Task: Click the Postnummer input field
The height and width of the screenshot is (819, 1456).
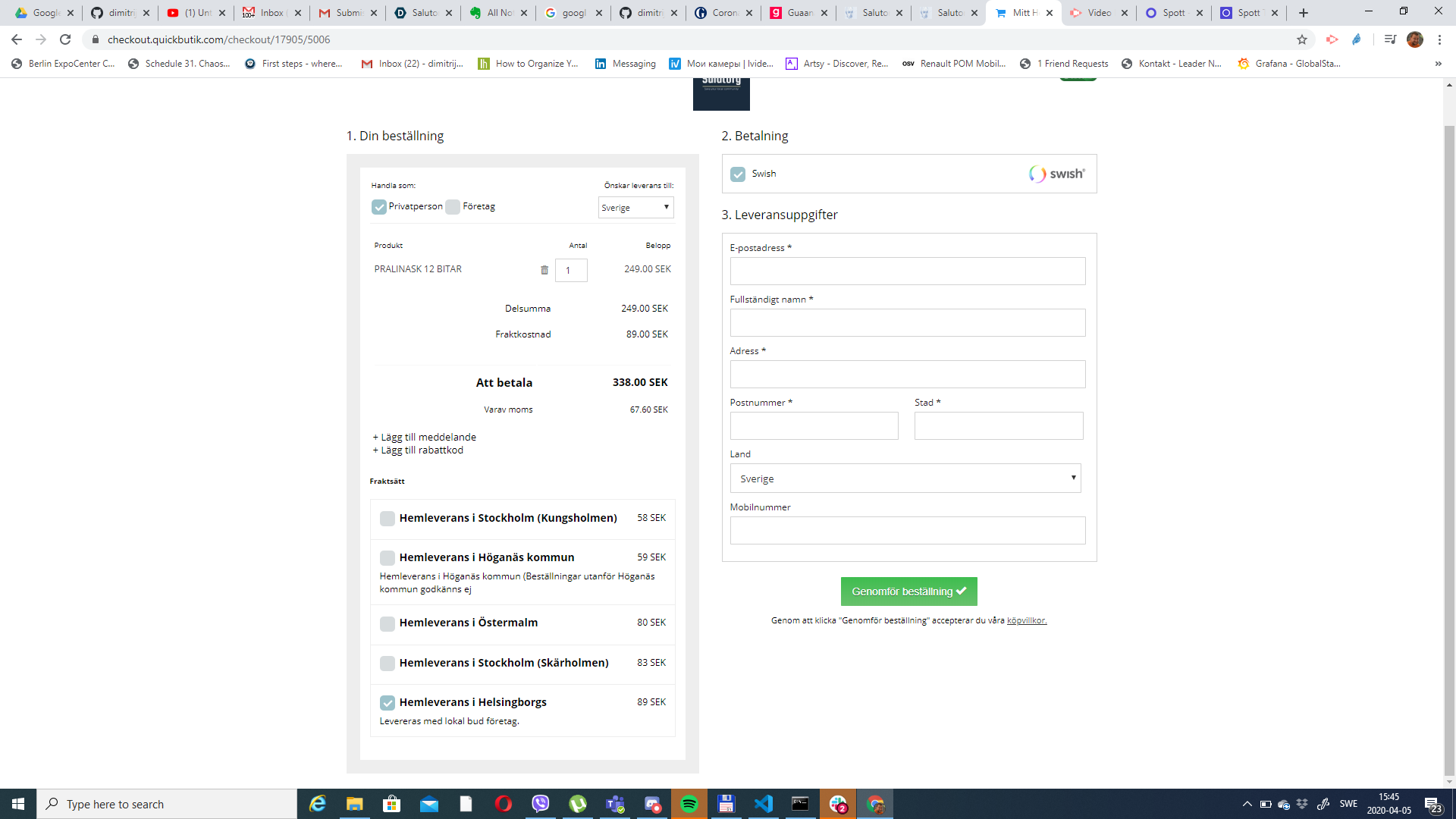Action: pos(814,426)
